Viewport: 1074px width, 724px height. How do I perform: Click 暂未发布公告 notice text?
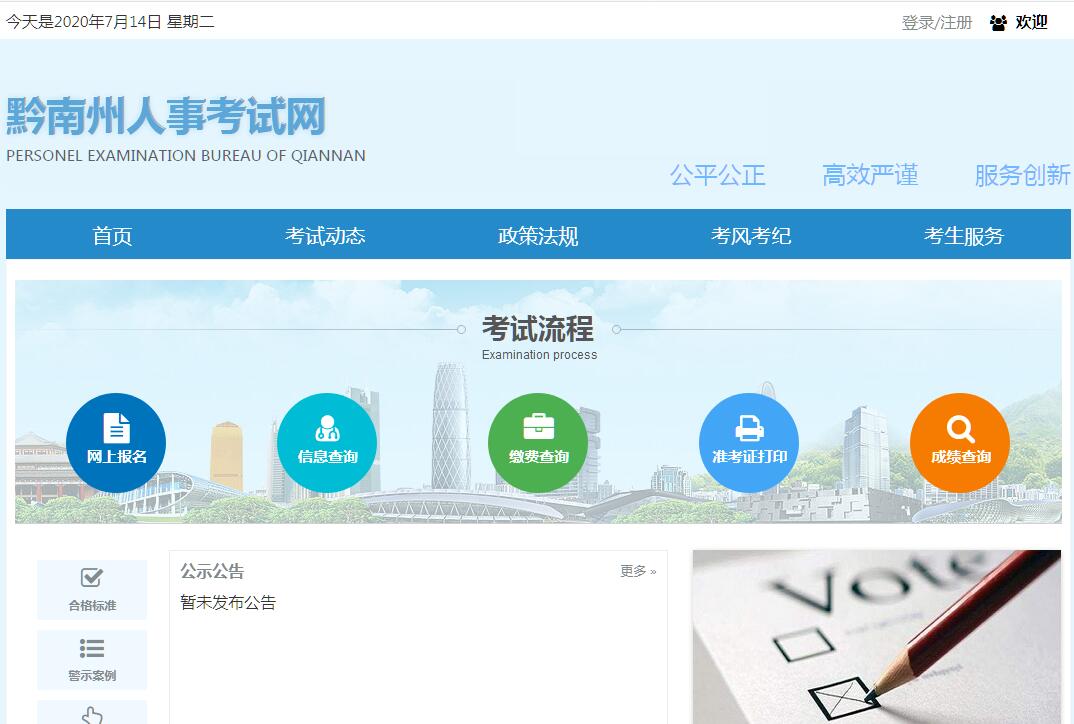tap(228, 602)
